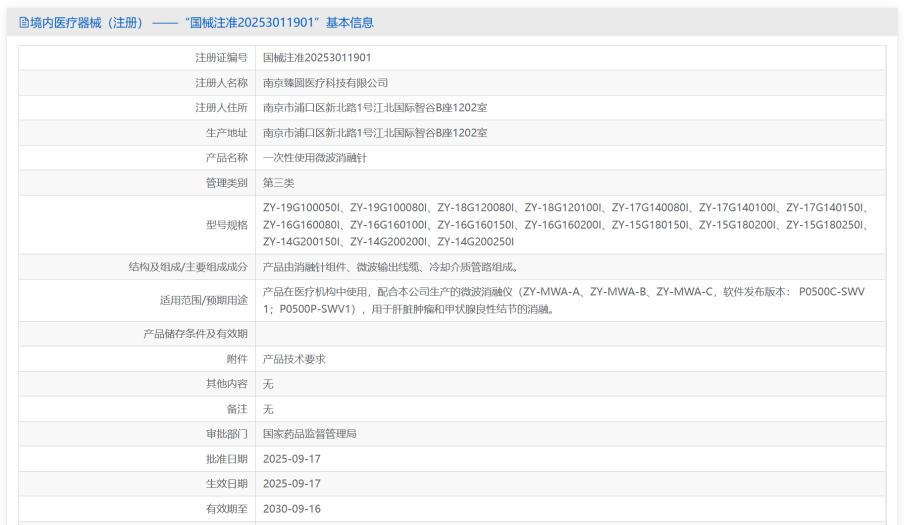
Task: Click the 产品名称 label
Action: click(227, 158)
